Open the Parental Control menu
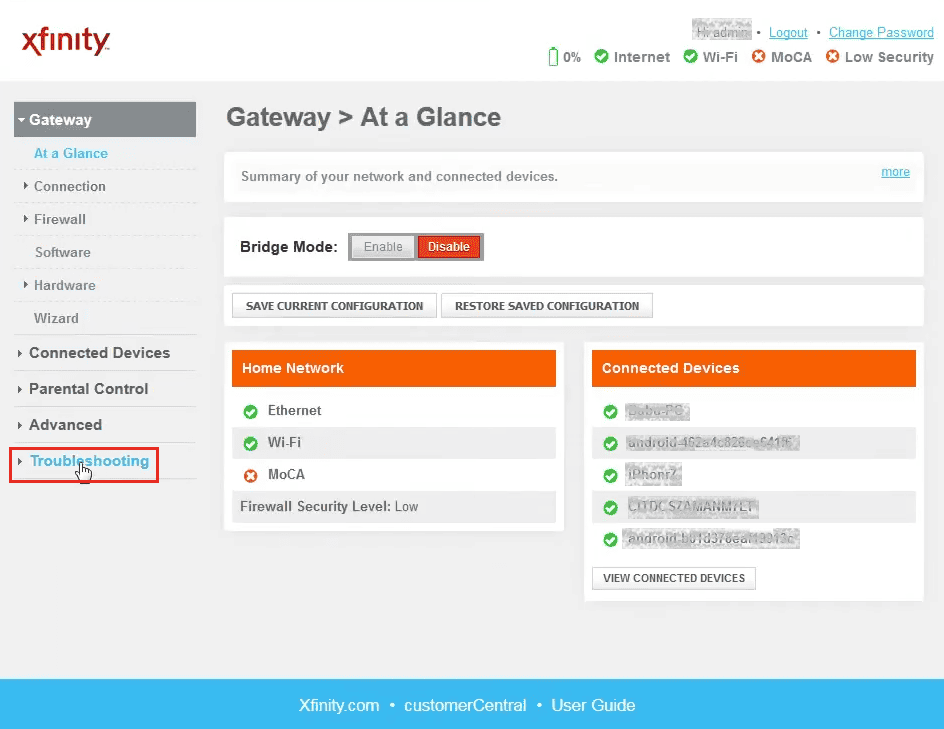Image resolution: width=944 pixels, height=729 pixels. click(x=88, y=389)
